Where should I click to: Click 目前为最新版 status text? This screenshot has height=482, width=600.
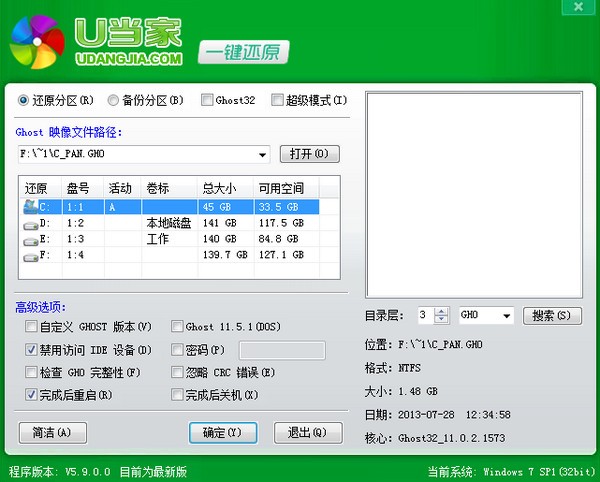tap(153, 472)
